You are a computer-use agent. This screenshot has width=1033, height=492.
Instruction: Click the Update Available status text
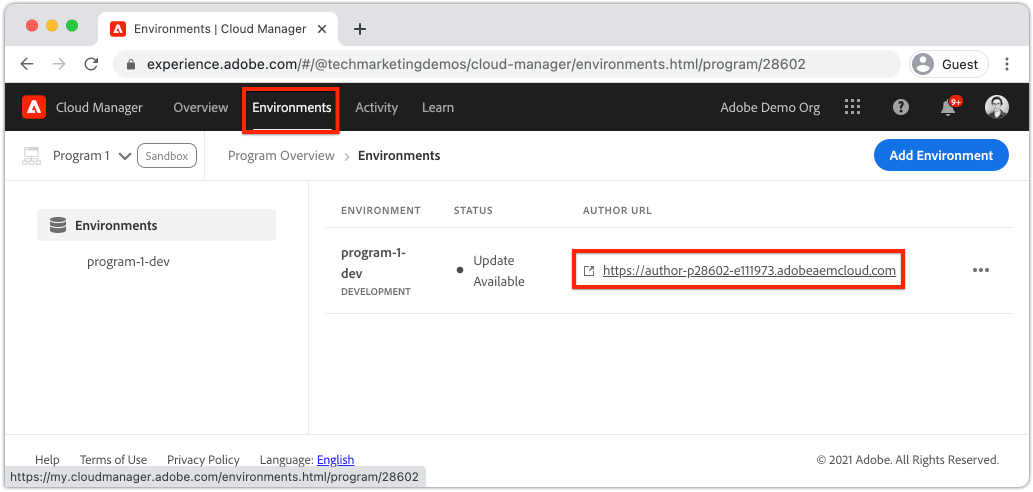pyautogui.click(x=499, y=271)
